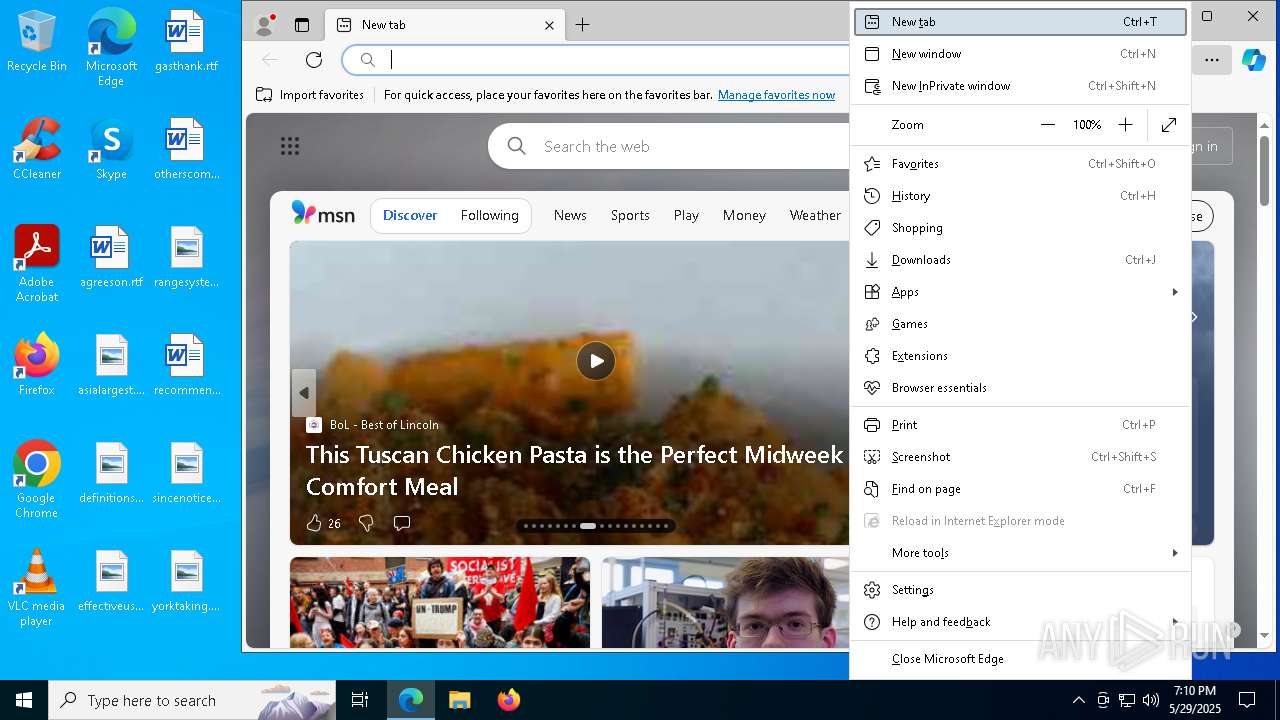
Task: Click the Edge profile avatar icon
Action: (265, 25)
